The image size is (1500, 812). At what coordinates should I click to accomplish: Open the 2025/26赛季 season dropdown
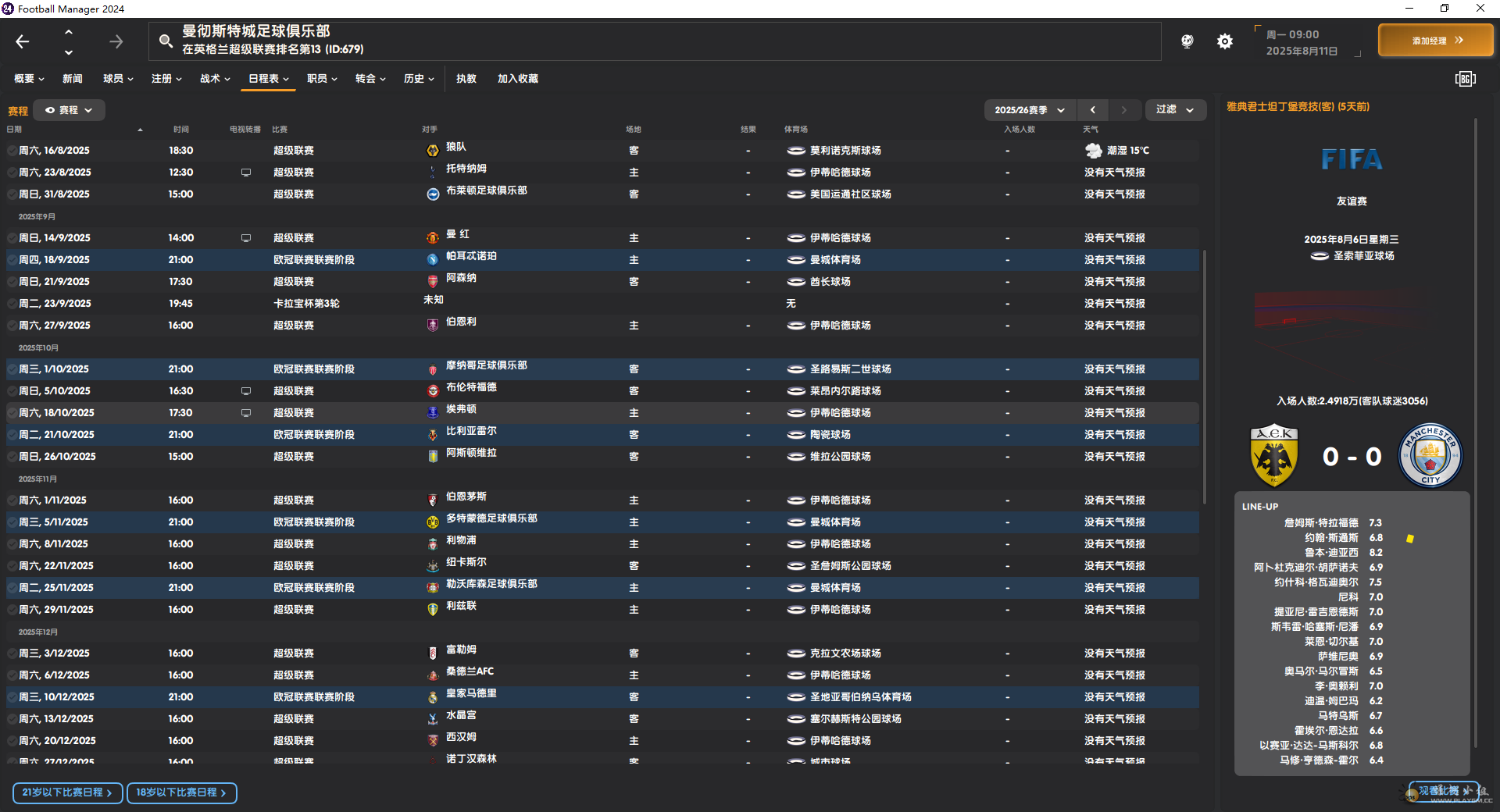(x=1030, y=110)
